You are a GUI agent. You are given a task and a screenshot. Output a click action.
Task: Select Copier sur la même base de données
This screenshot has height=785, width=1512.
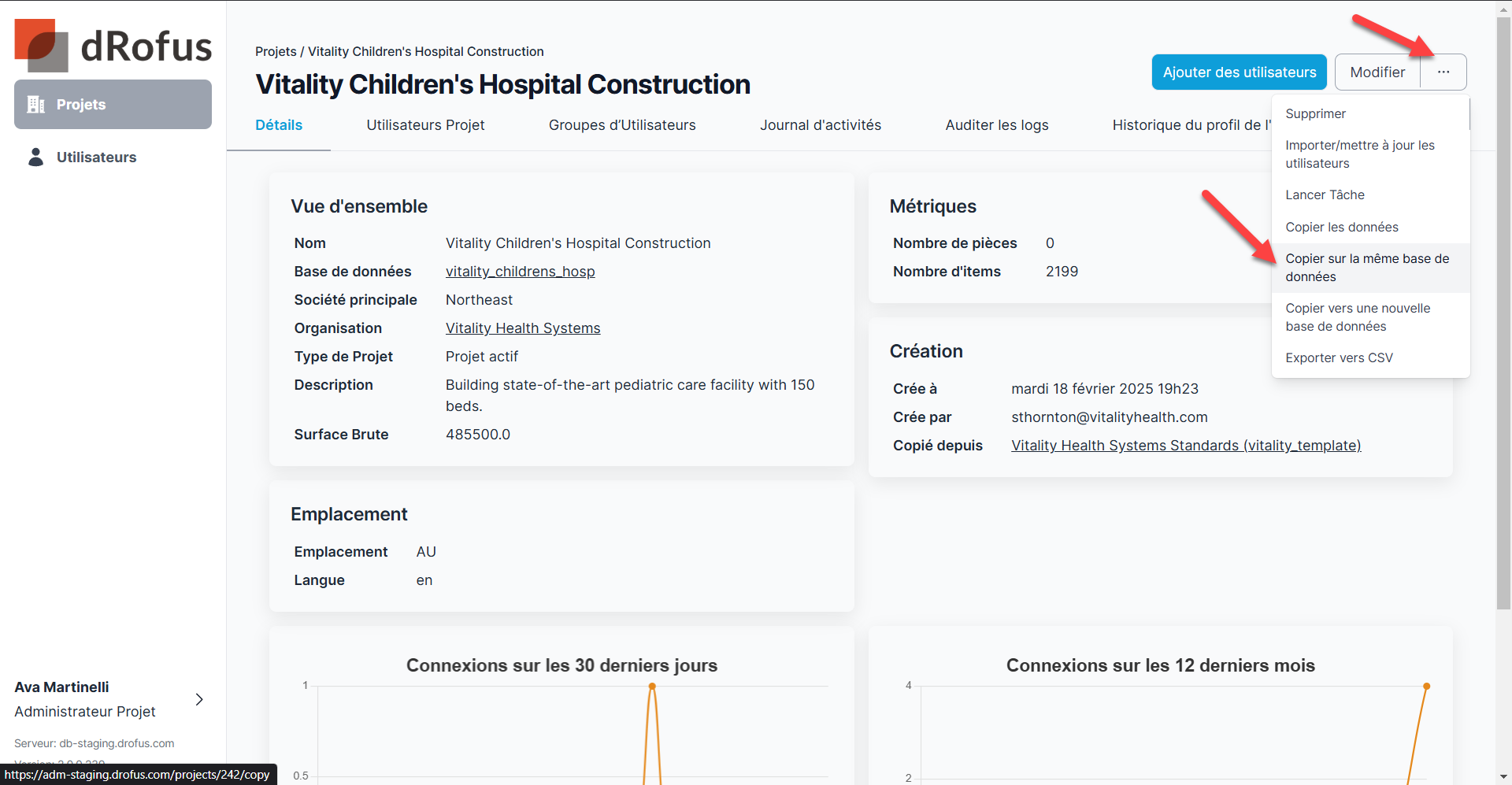click(x=1366, y=268)
